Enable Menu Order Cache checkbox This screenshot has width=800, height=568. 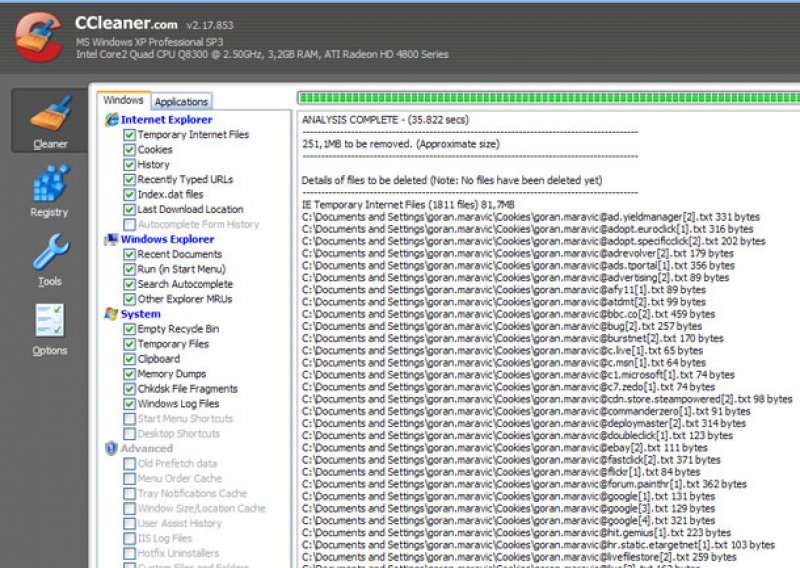click(130, 478)
